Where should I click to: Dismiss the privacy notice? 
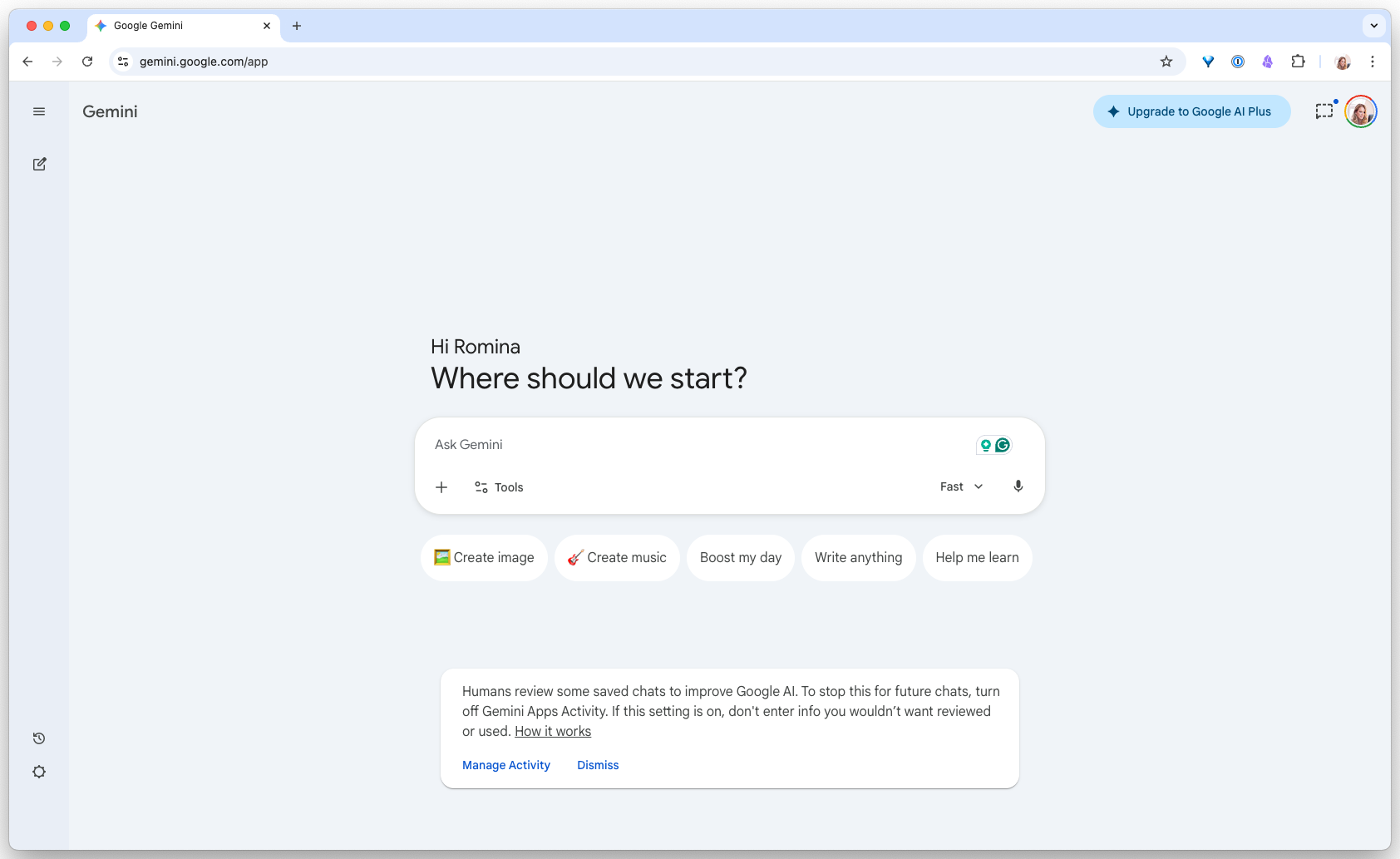click(598, 765)
